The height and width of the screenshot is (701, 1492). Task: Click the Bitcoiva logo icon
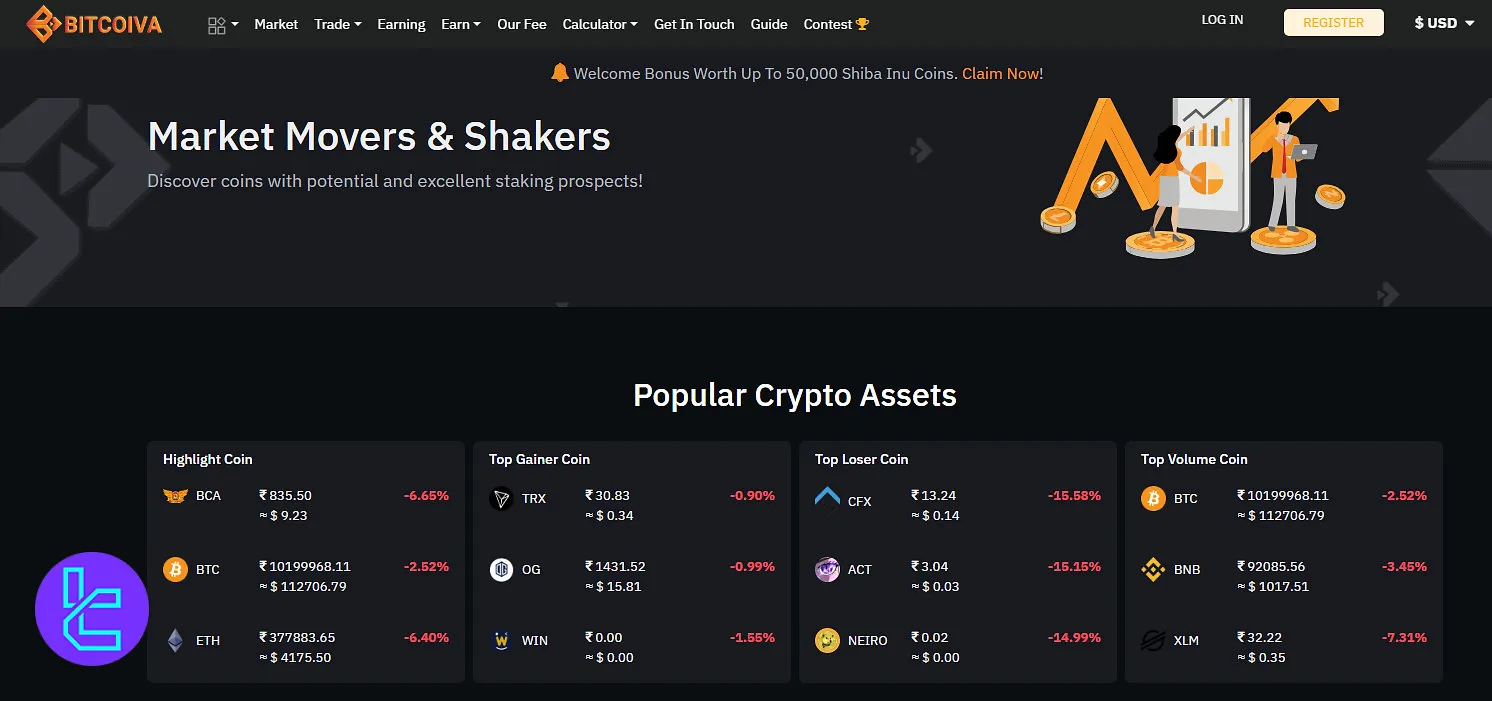[43, 24]
